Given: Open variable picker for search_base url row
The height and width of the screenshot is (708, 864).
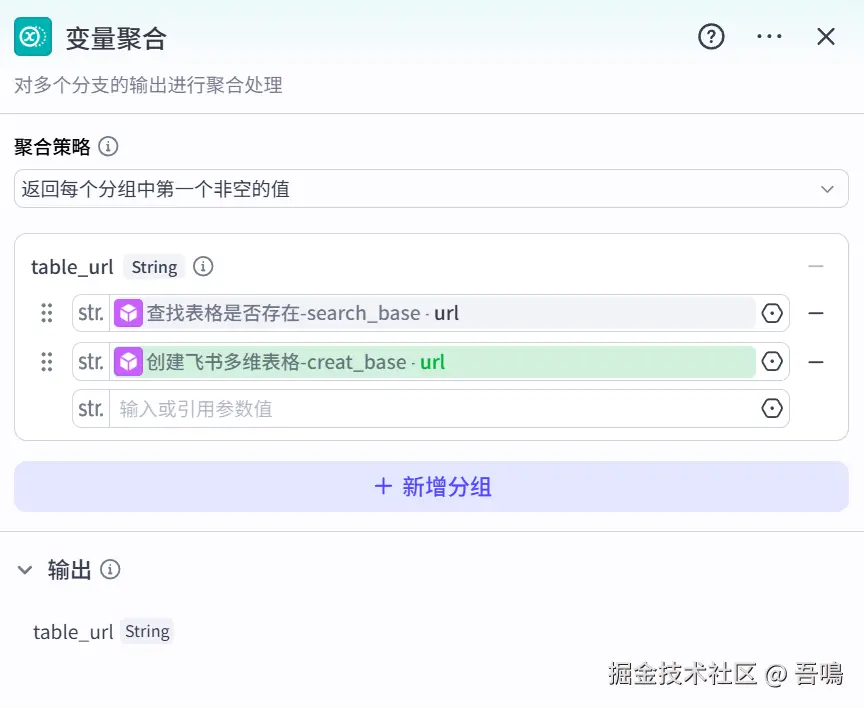Looking at the screenshot, I should click(x=772, y=313).
